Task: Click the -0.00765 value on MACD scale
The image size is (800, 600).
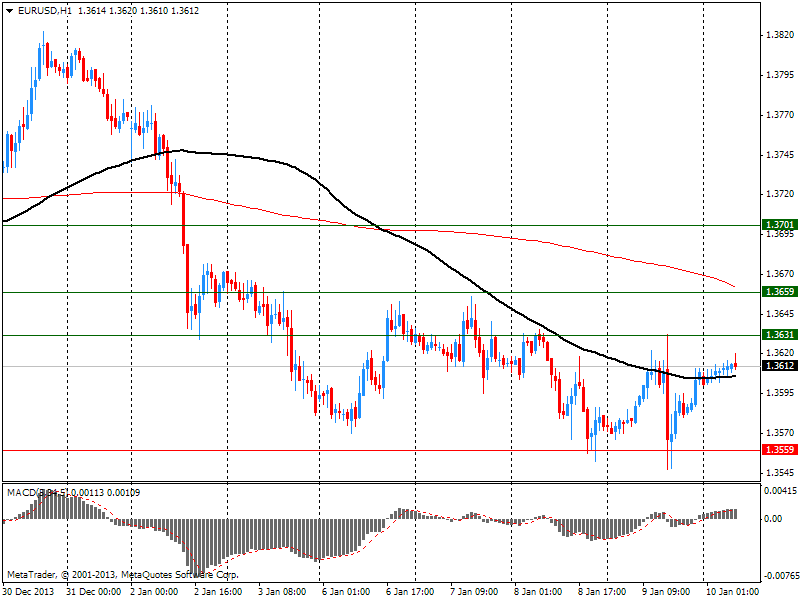Action: (x=779, y=576)
